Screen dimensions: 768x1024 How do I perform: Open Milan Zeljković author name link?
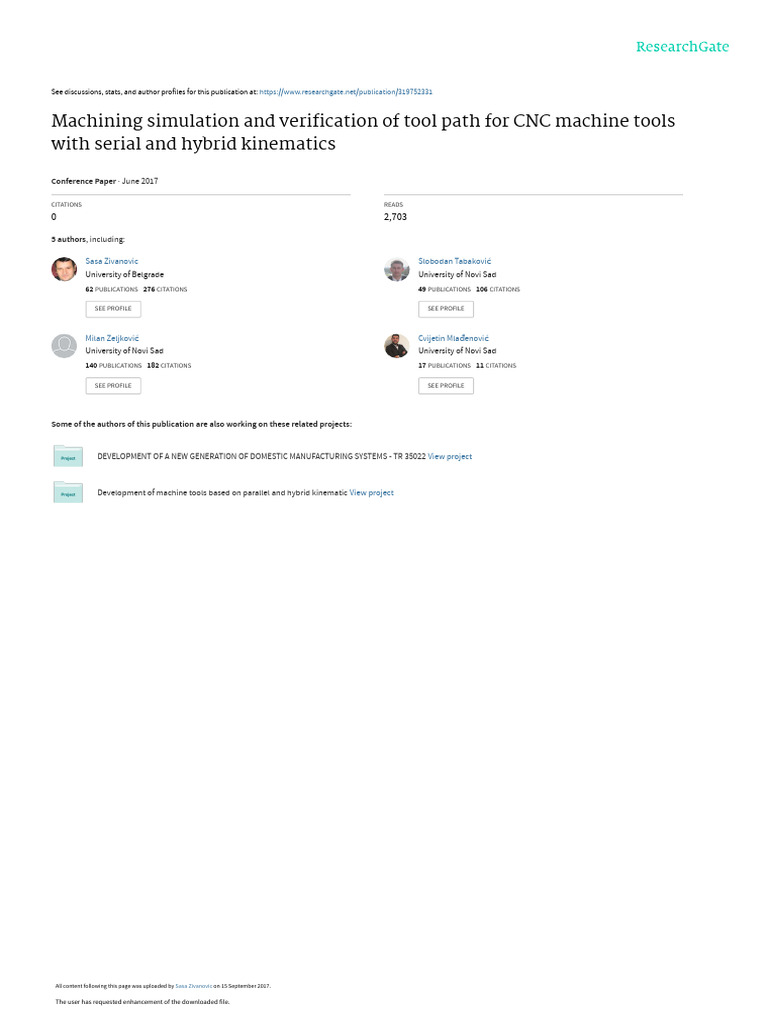pos(112,338)
